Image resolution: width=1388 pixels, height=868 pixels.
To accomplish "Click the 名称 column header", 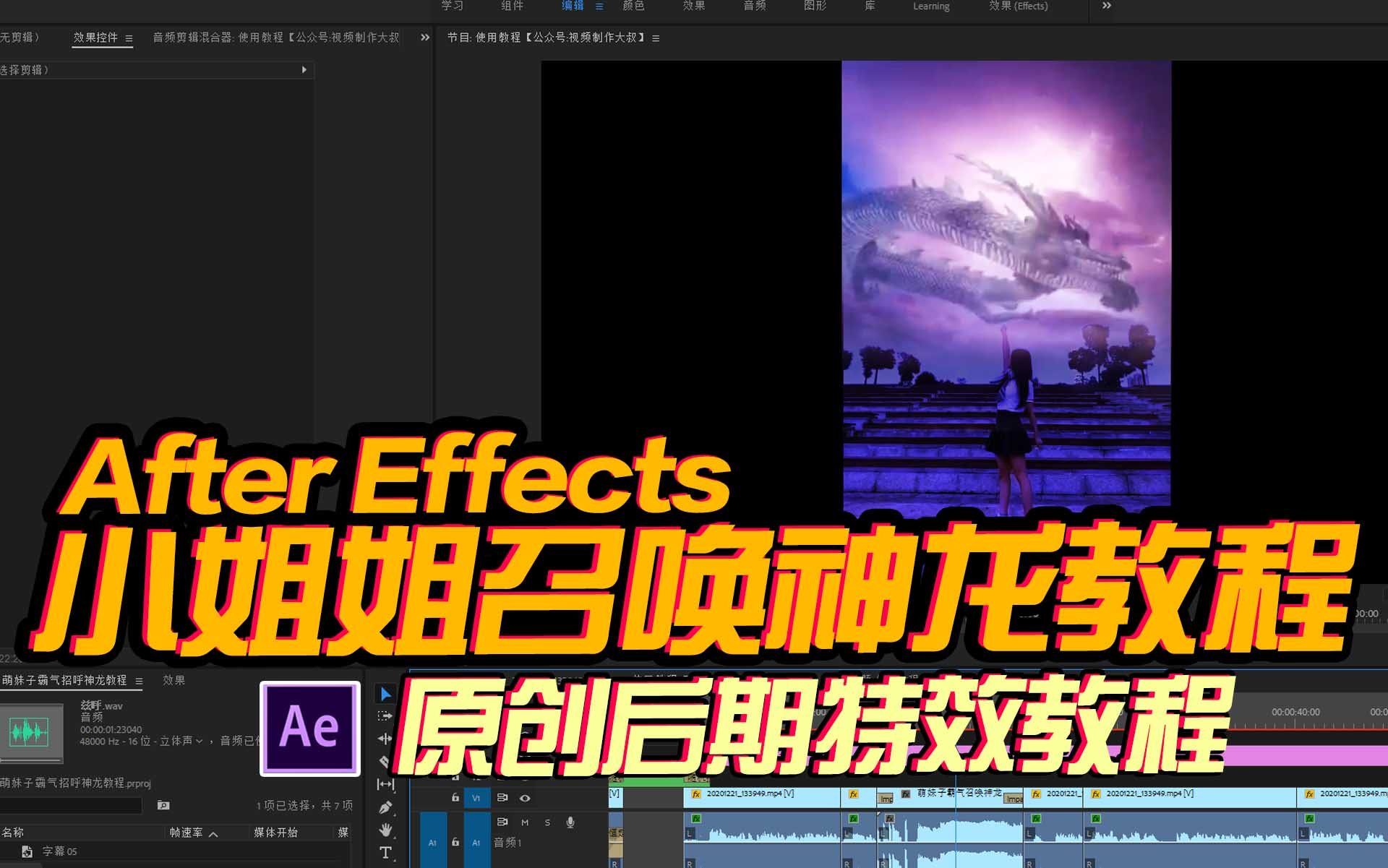I will [x=13, y=833].
